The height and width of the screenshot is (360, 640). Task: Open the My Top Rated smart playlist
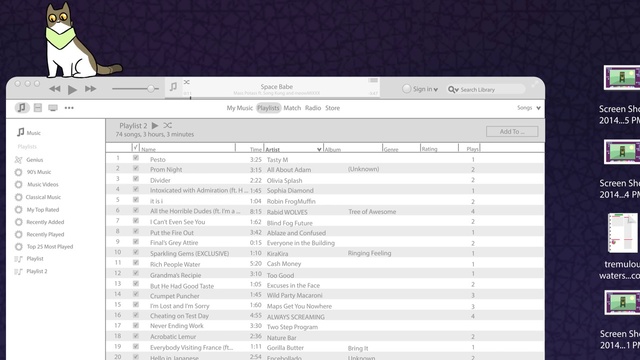[x=37, y=210]
